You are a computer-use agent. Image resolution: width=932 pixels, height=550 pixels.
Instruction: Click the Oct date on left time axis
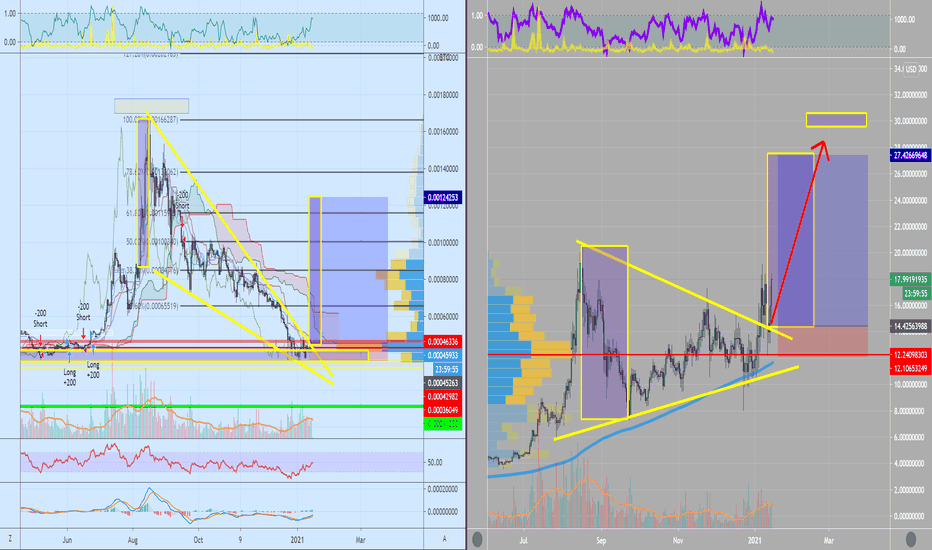tap(198, 540)
